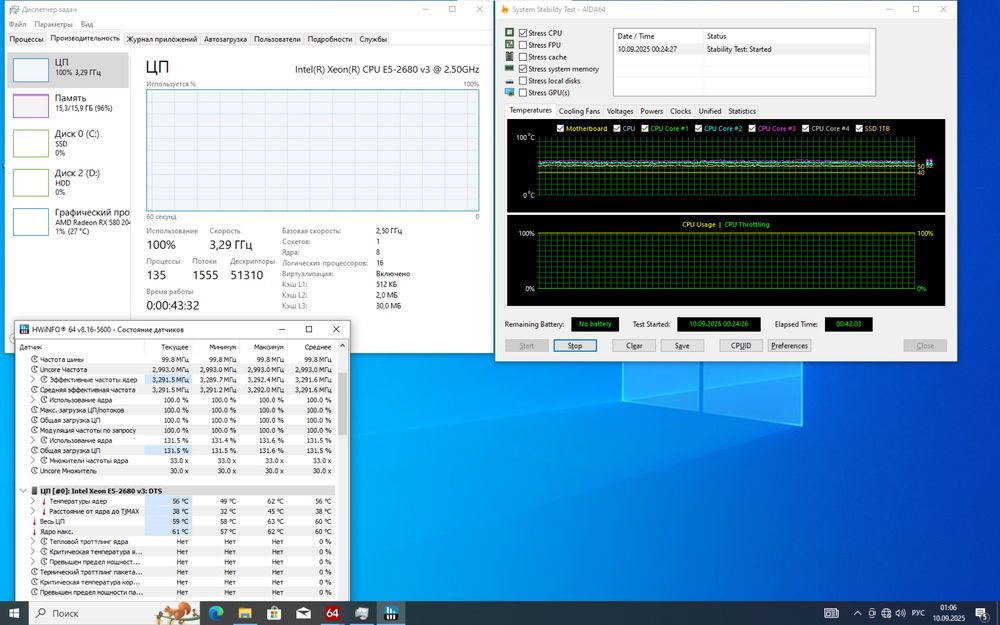This screenshot has height=625, width=1000.
Task: Open the Параметры menu in Task Manager
Action: click(x=54, y=24)
